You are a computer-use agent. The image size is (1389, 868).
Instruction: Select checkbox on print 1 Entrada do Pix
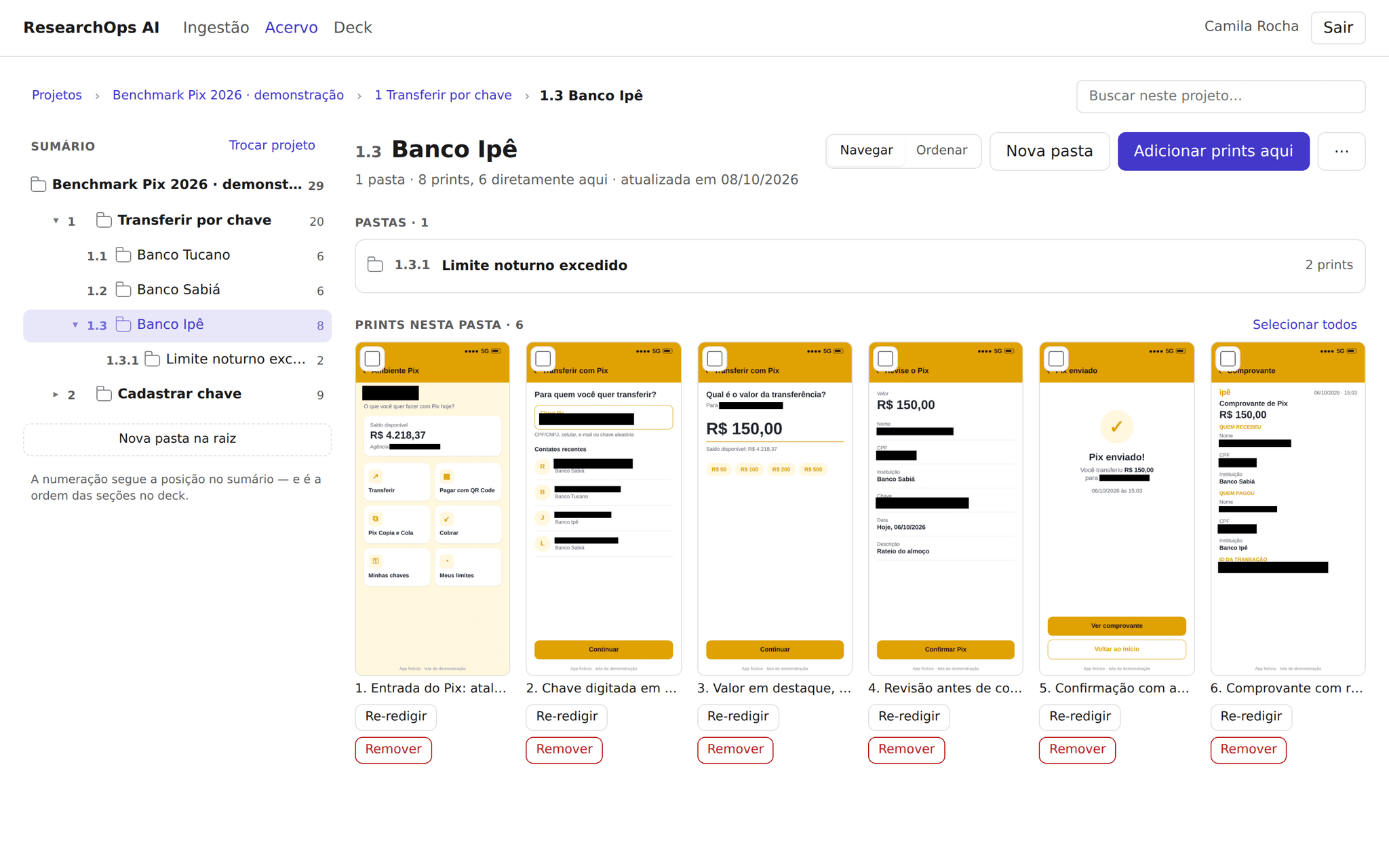372,358
